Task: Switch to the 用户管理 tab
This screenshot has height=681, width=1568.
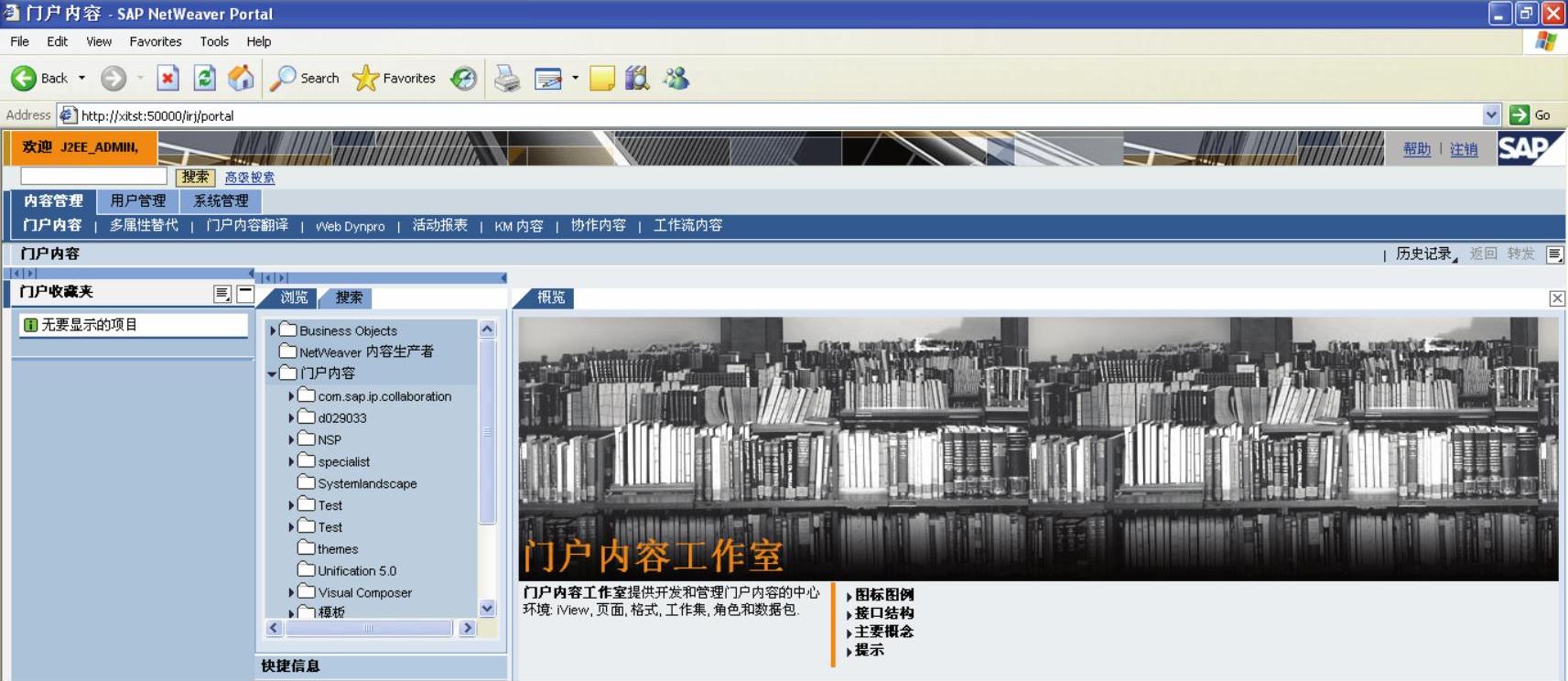Action: pos(138,201)
